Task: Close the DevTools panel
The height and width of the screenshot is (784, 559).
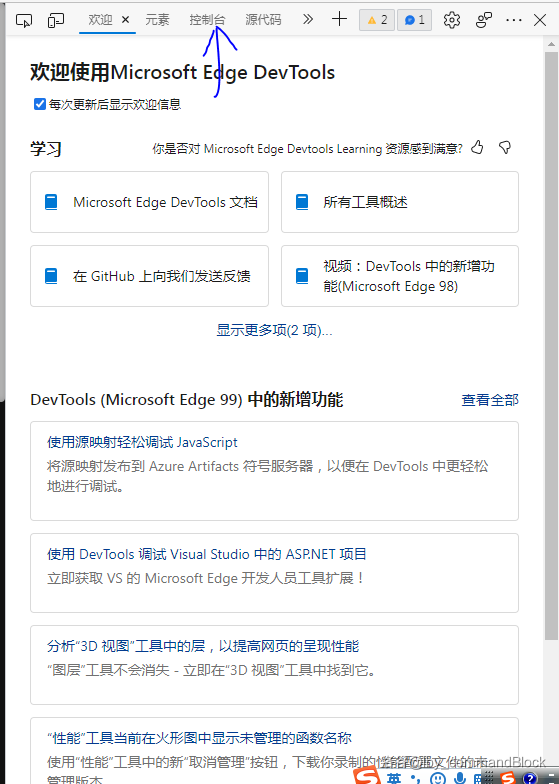Action: tap(540, 20)
